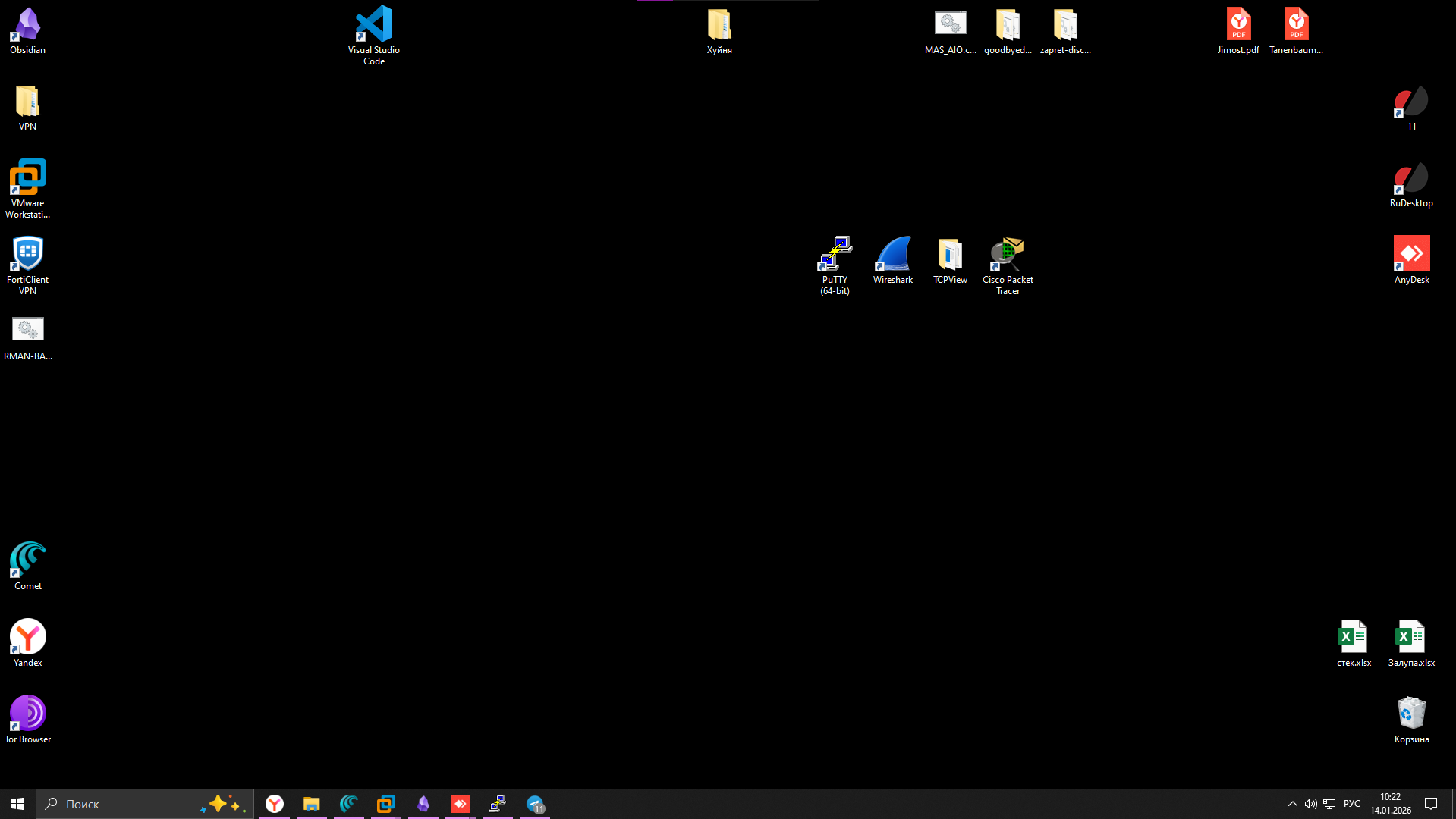The width and height of the screenshot is (1456, 819).
Task: Select the Cisco Packet Tracer shortcut
Action: click(x=1008, y=266)
